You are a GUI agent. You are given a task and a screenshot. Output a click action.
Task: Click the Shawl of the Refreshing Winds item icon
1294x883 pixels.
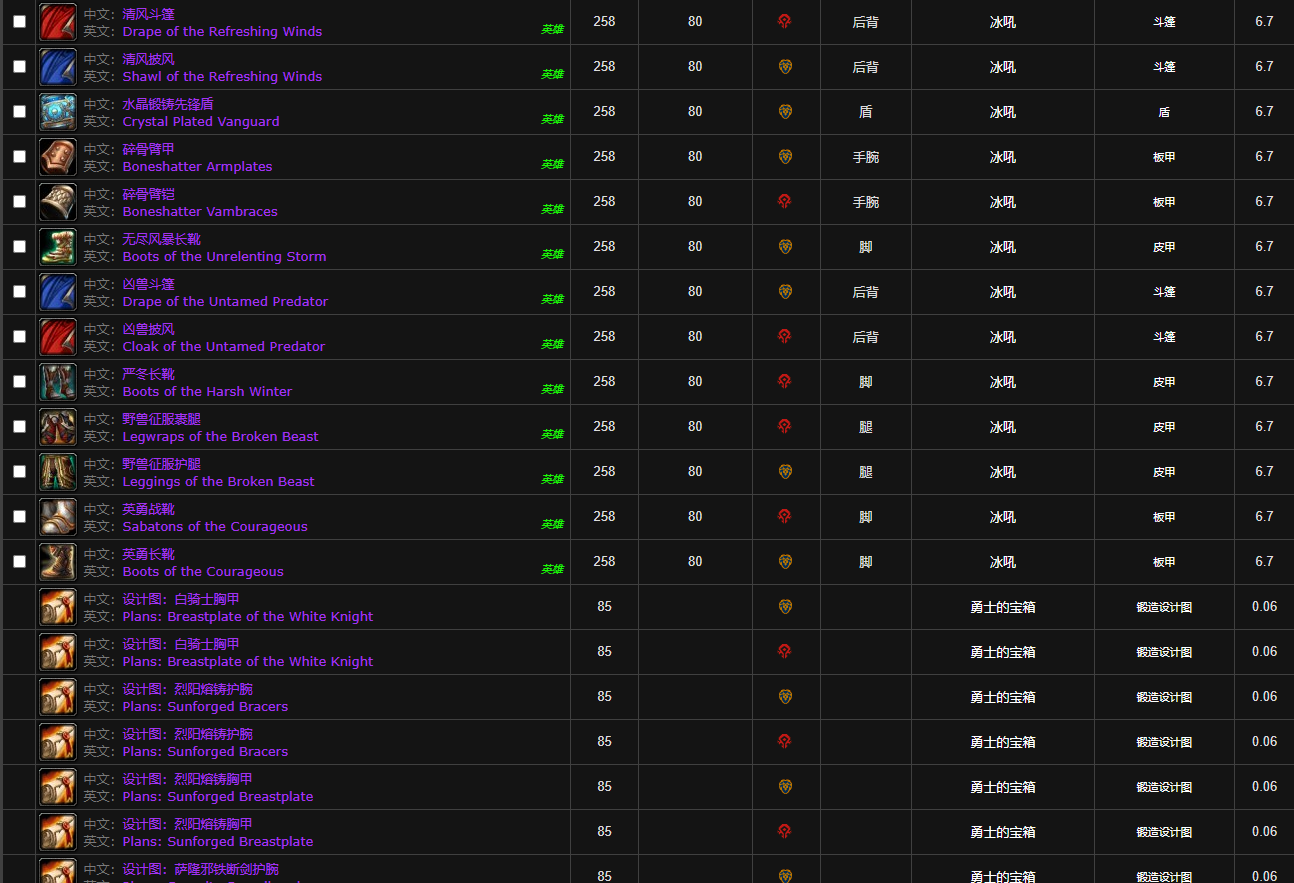coord(58,67)
